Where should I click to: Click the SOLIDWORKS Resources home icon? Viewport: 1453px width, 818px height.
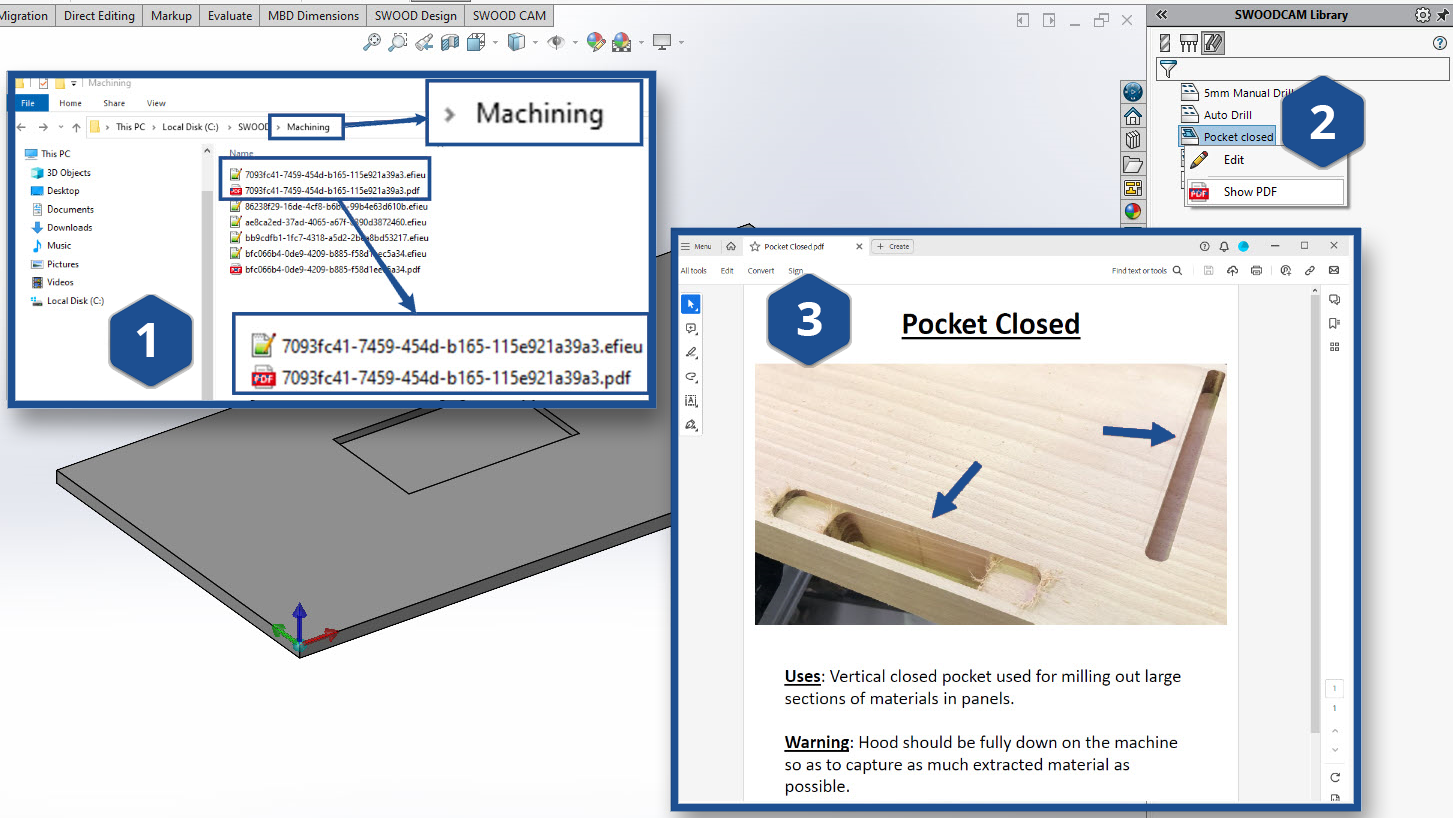[1133, 116]
